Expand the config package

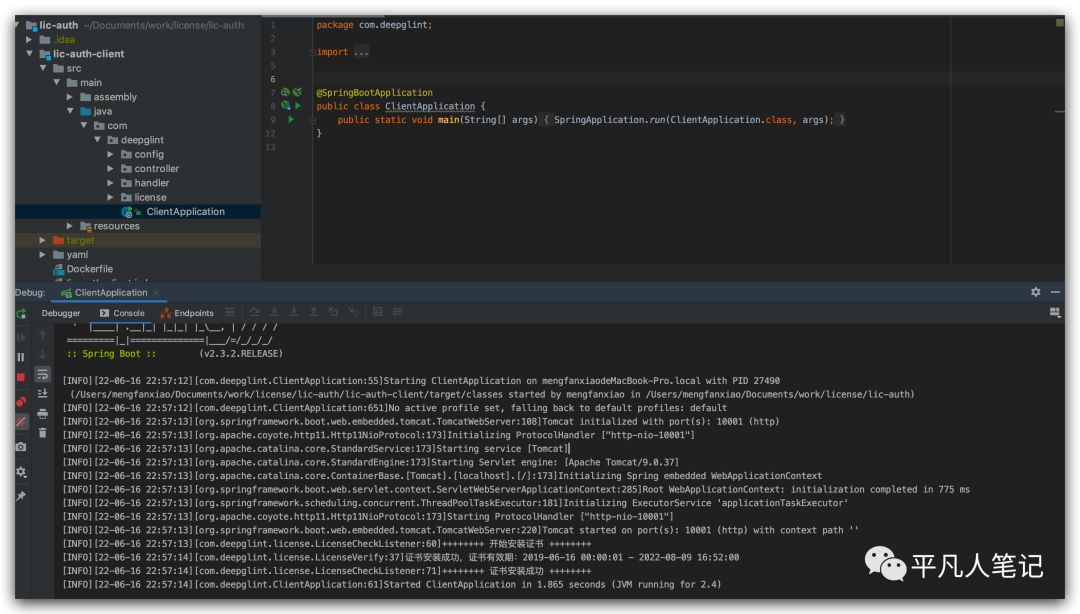click(x=110, y=154)
